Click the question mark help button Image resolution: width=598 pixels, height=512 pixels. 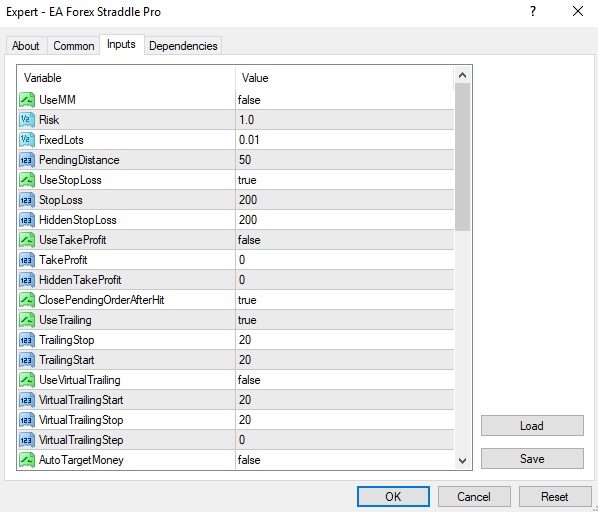pyautogui.click(x=533, y=11)
